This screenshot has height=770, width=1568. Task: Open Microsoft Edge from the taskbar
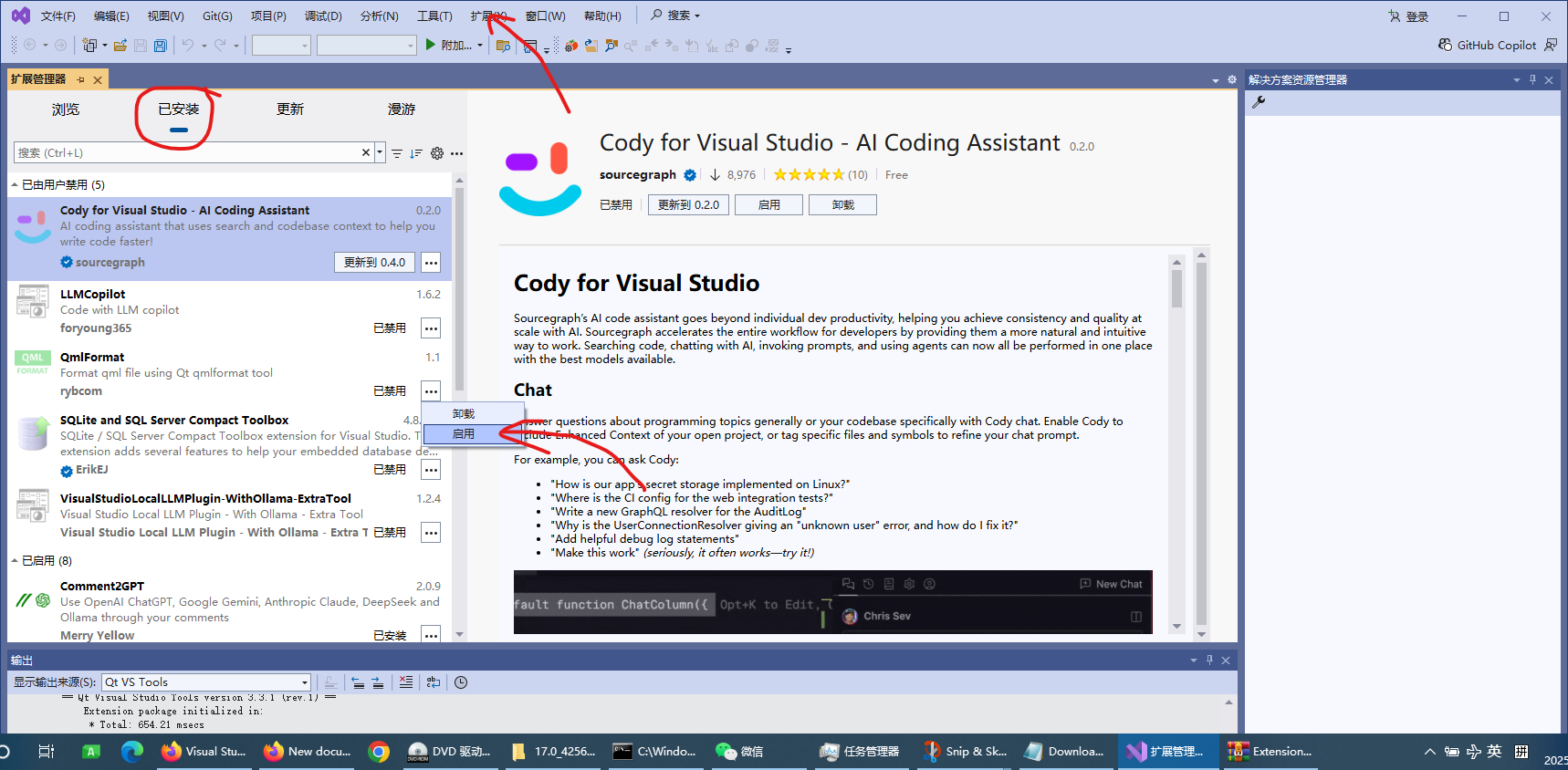pyautogui.click(x=132, y=752)
